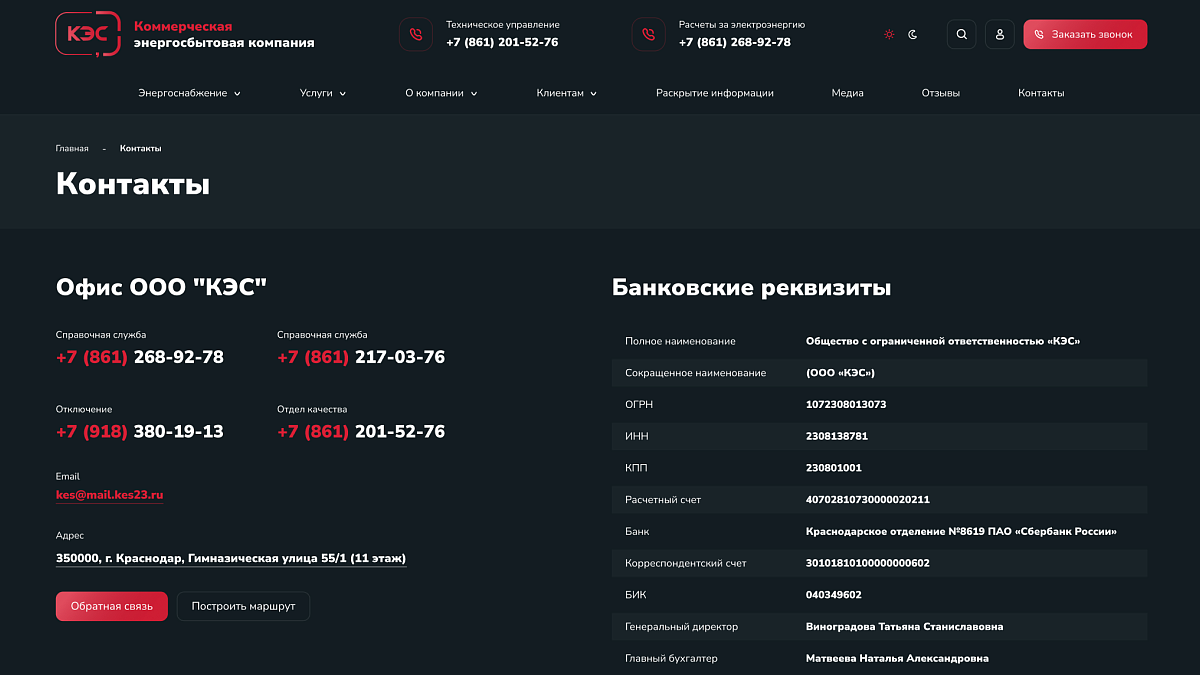Expand the Энергоснабжение dropdown menu
The height and width of the screenshot is (675, 1200).
pos(189,93)
